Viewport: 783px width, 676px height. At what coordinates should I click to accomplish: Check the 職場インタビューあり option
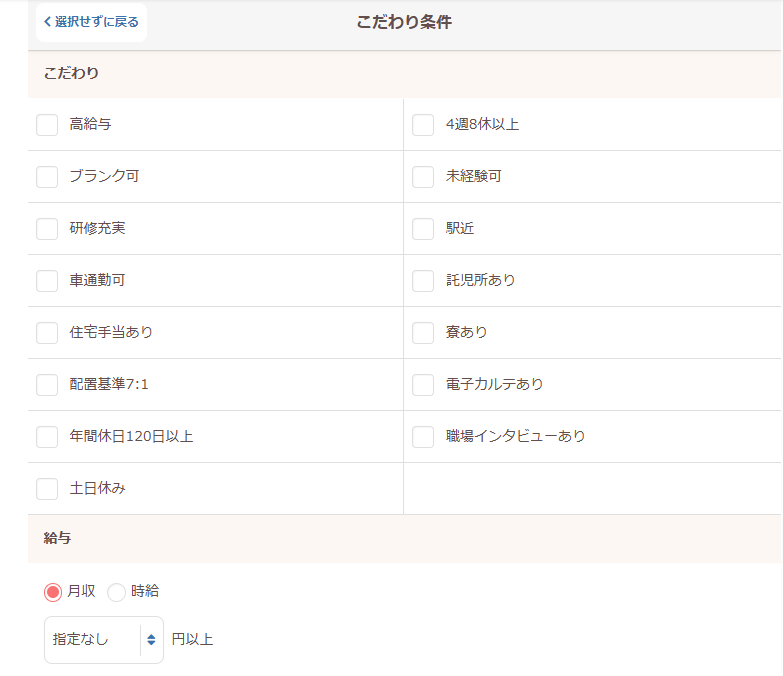(423, 437)
